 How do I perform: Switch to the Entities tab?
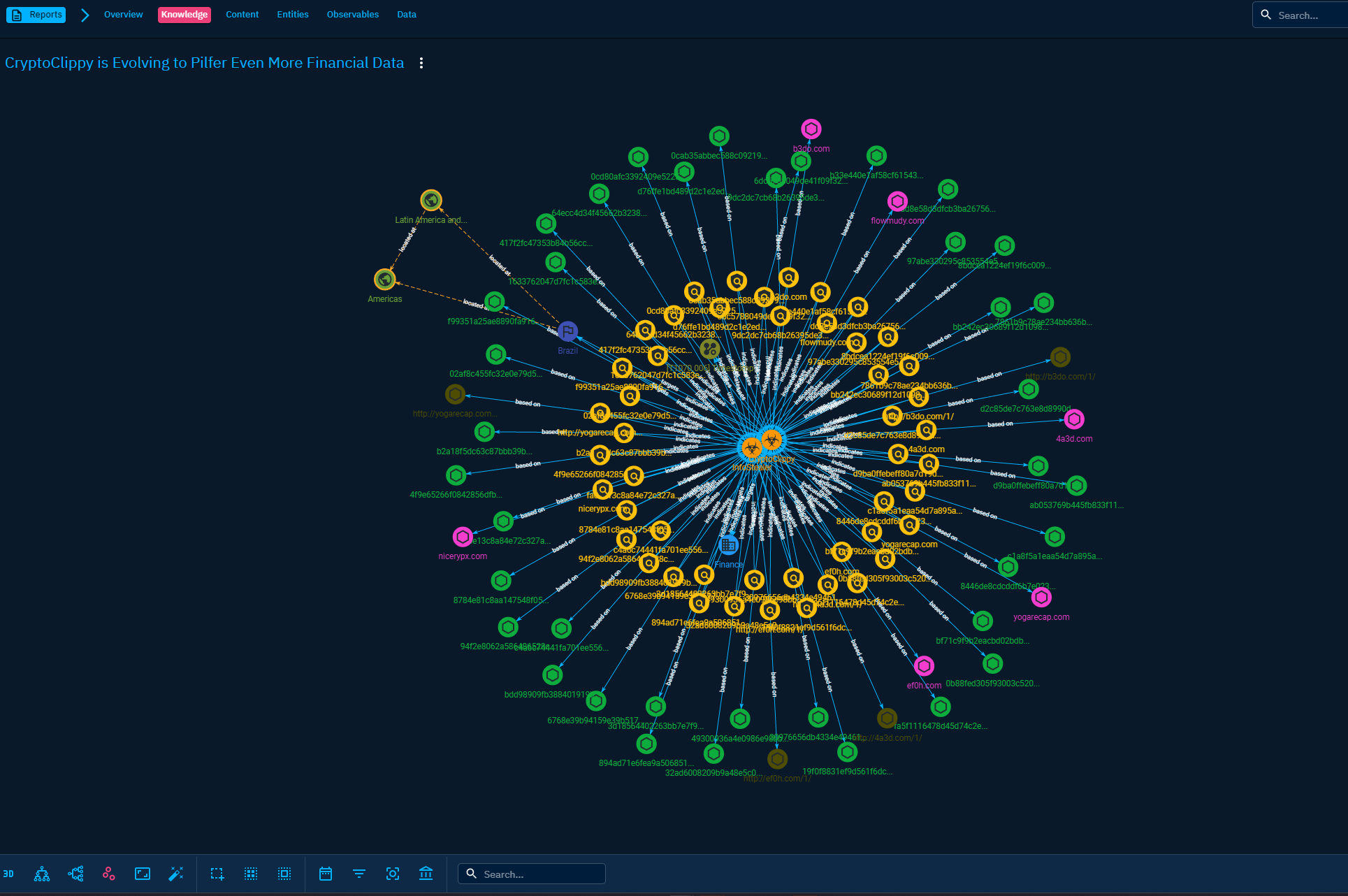click(292, 15)
